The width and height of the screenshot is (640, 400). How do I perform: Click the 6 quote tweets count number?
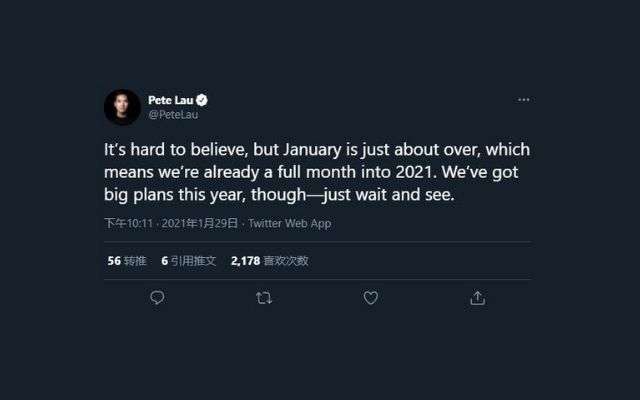(x=164, y=261)
